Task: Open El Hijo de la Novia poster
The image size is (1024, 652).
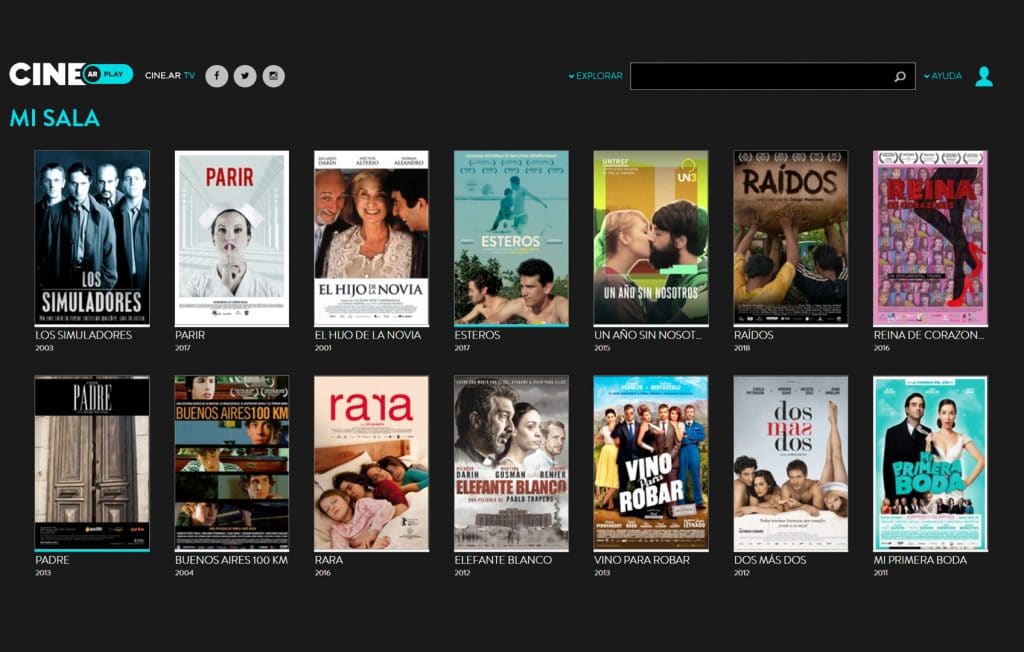Action: click(x=371, y=238)
